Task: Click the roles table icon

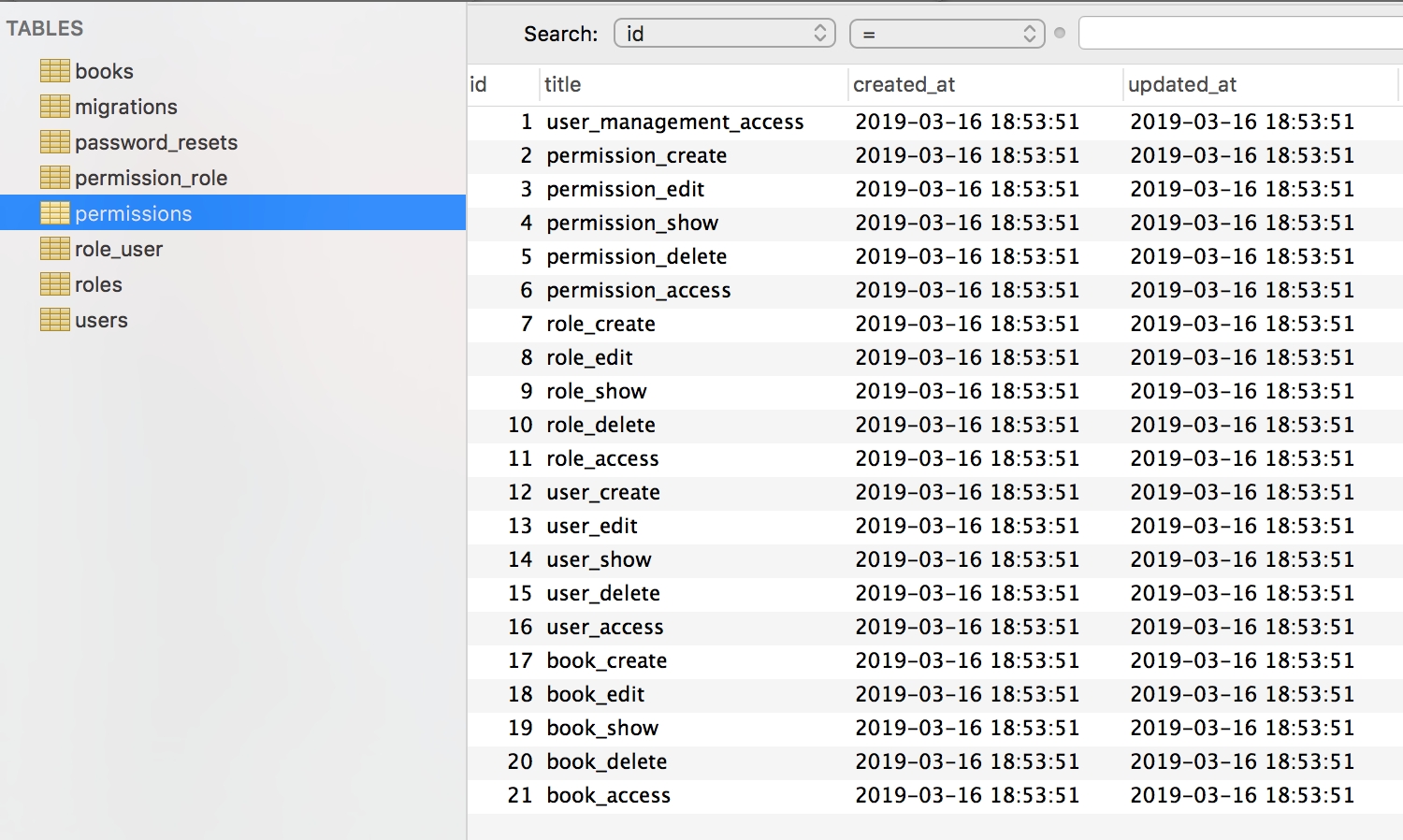Action: tap(55, 284)
